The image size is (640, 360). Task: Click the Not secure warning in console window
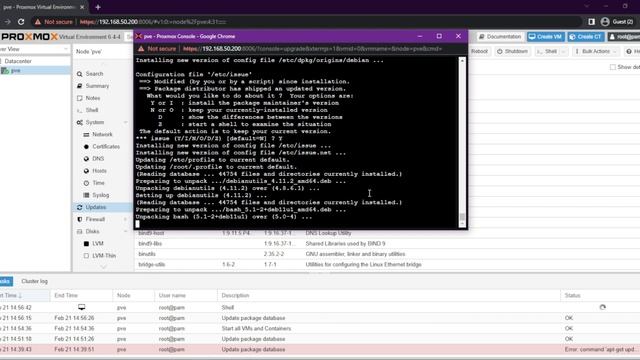tap(157, 49)
